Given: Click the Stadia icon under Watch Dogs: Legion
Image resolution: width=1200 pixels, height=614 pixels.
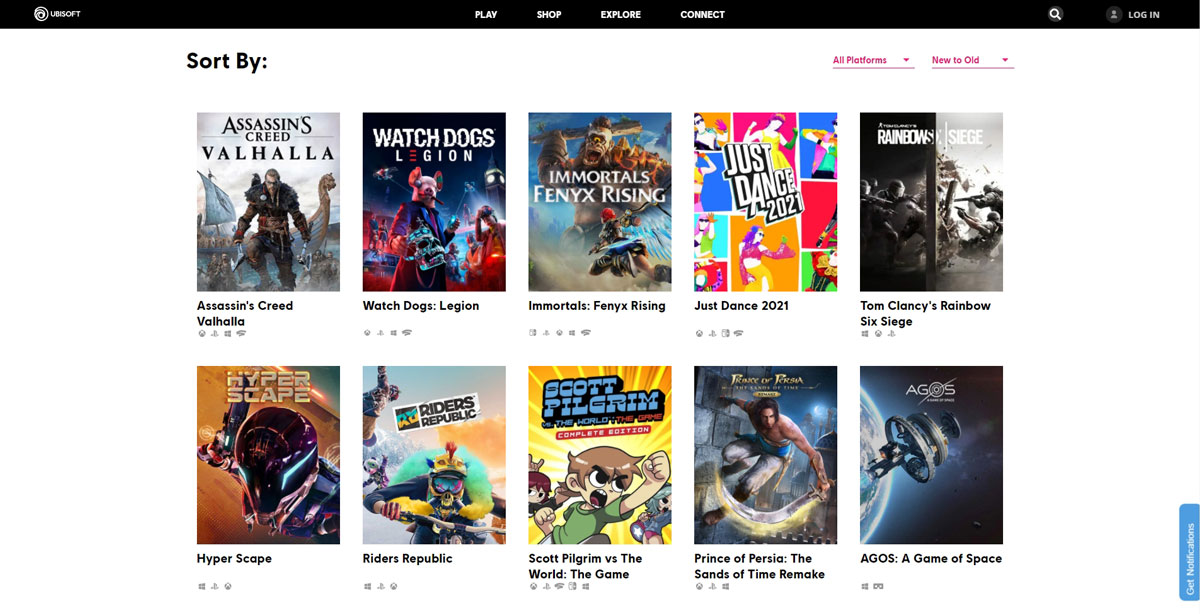Looking at the screenshot, I should (406, 333).
